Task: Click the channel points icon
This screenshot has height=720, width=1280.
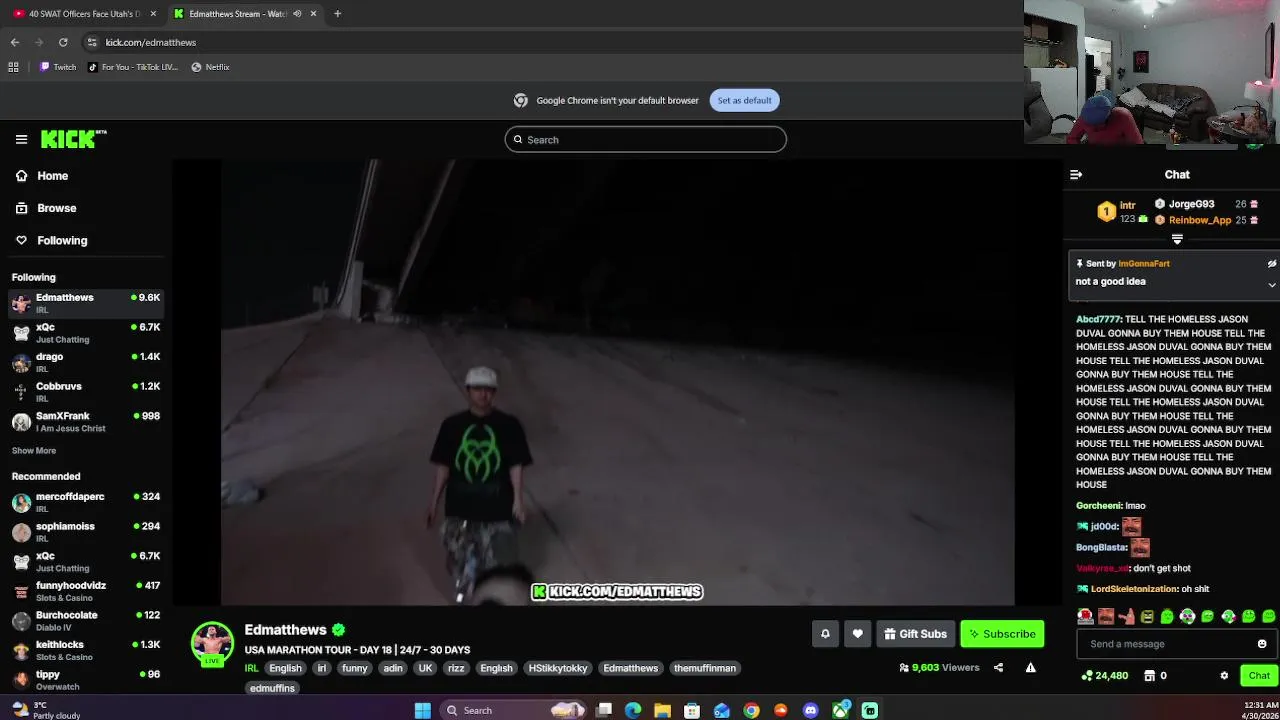Action: pyautogui.click(x=1087, y=676)
